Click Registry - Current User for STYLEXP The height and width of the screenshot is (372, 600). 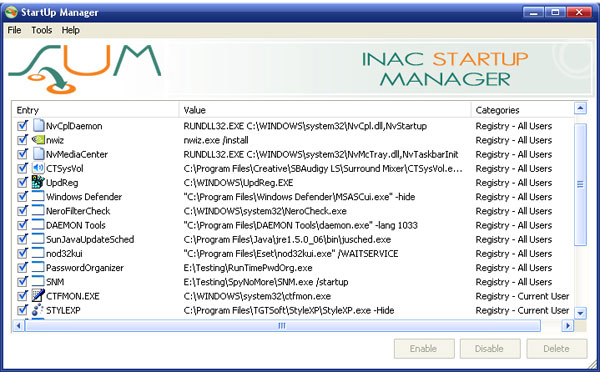[522, 310]
